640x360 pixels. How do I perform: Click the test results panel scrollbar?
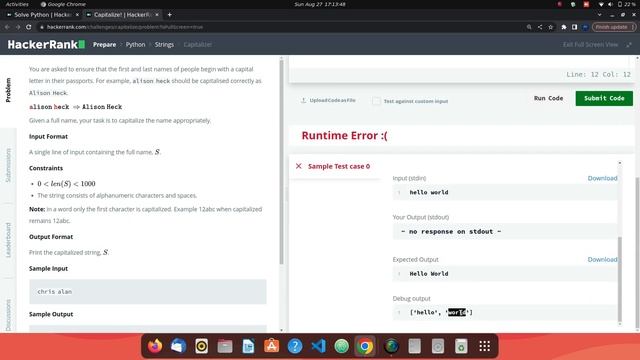coord(620,279)
